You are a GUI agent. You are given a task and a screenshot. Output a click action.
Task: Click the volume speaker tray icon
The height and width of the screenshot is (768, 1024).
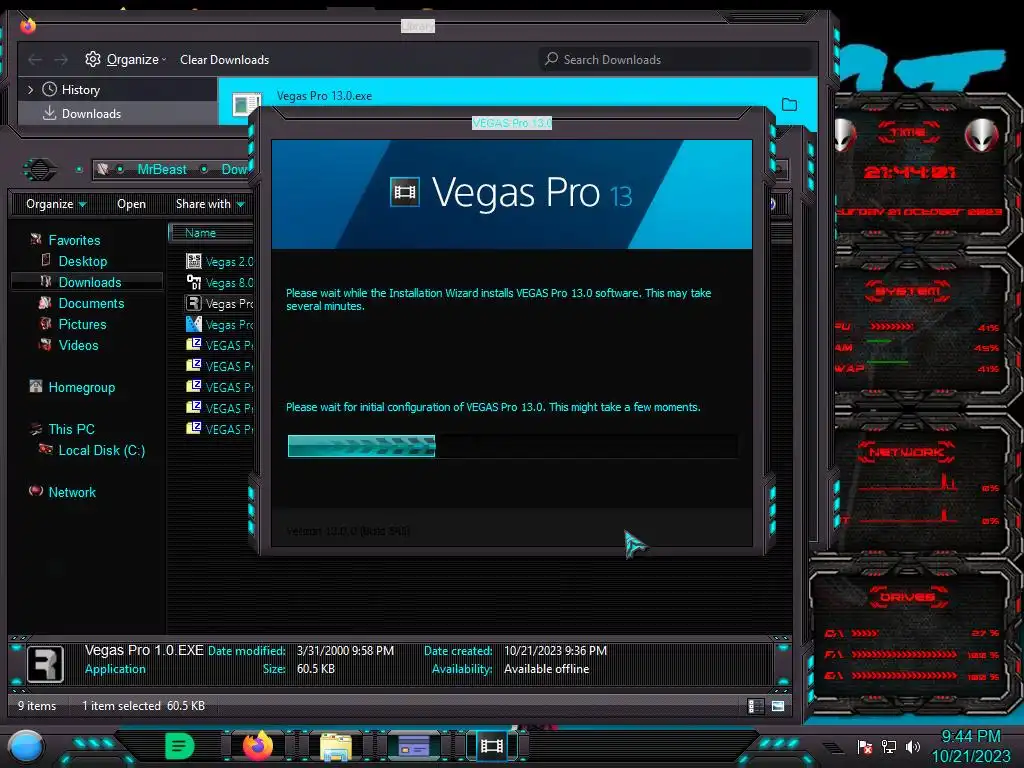click(912, 747)
